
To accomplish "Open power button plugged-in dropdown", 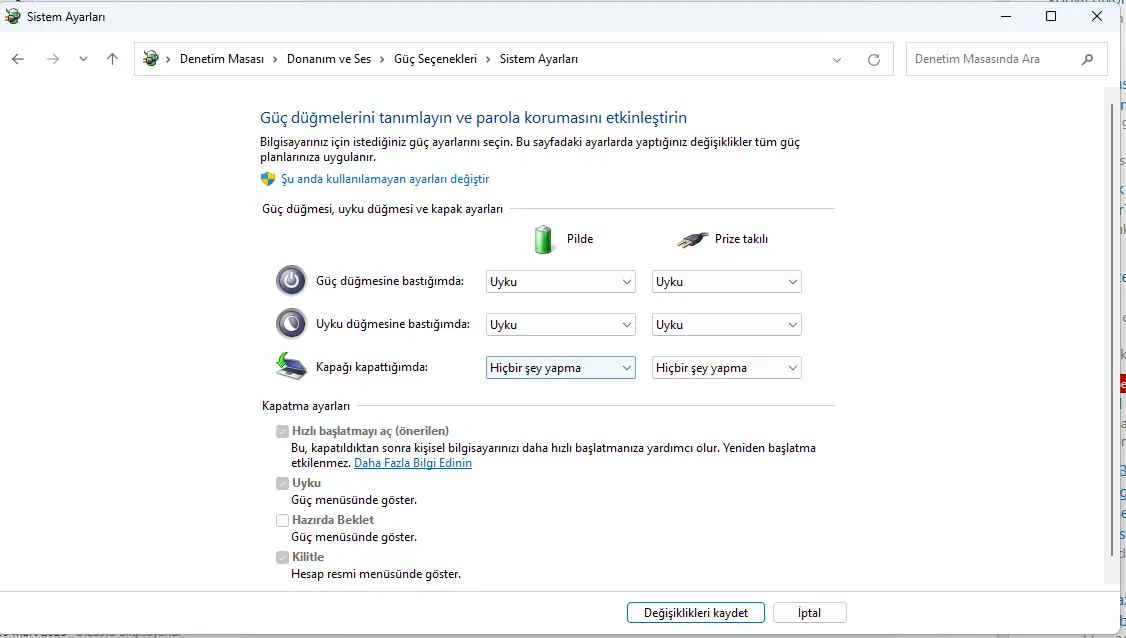I will [x=727, y=282].
